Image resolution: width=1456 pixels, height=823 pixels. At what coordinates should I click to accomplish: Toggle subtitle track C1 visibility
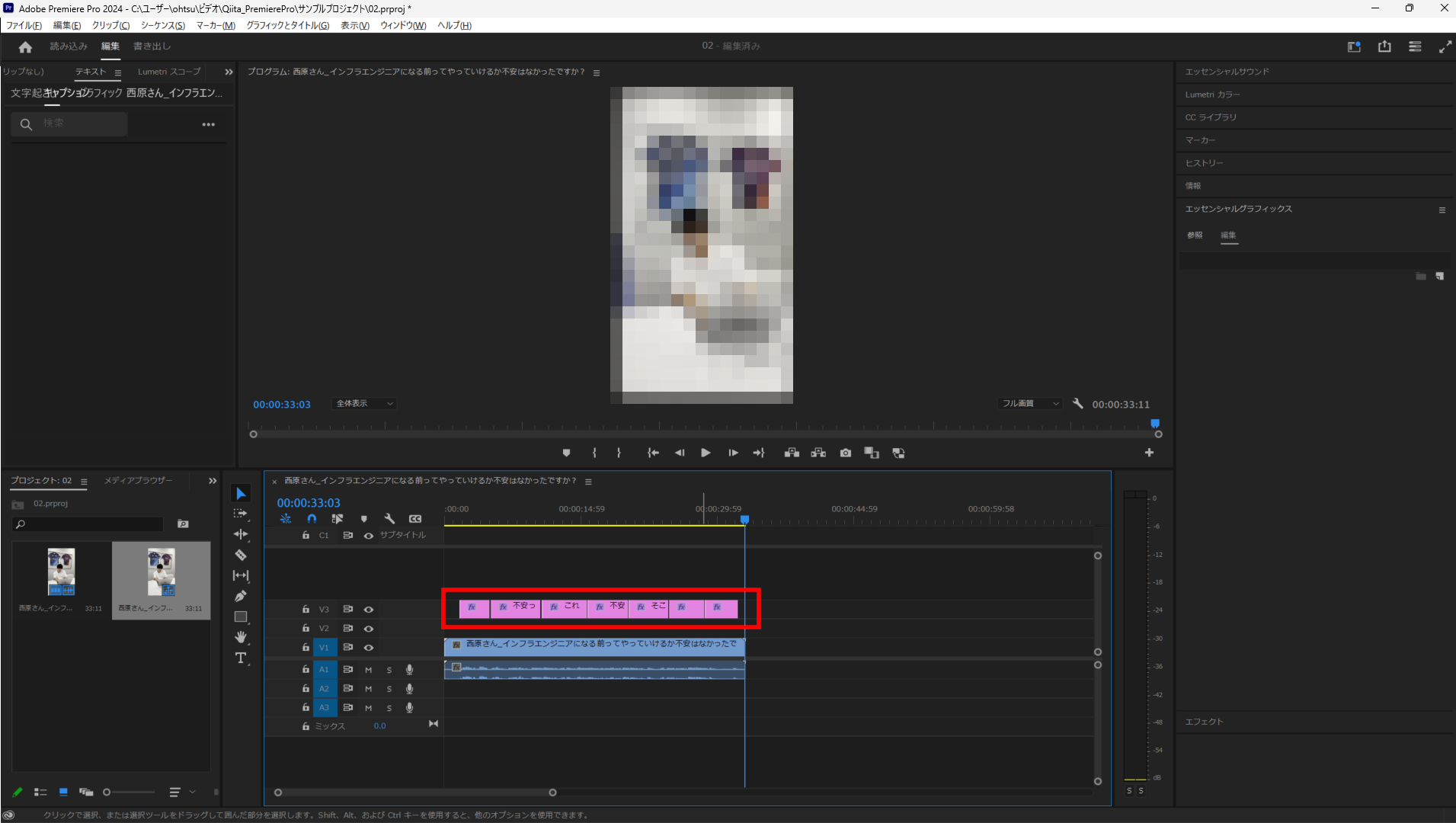click(369, 536)
